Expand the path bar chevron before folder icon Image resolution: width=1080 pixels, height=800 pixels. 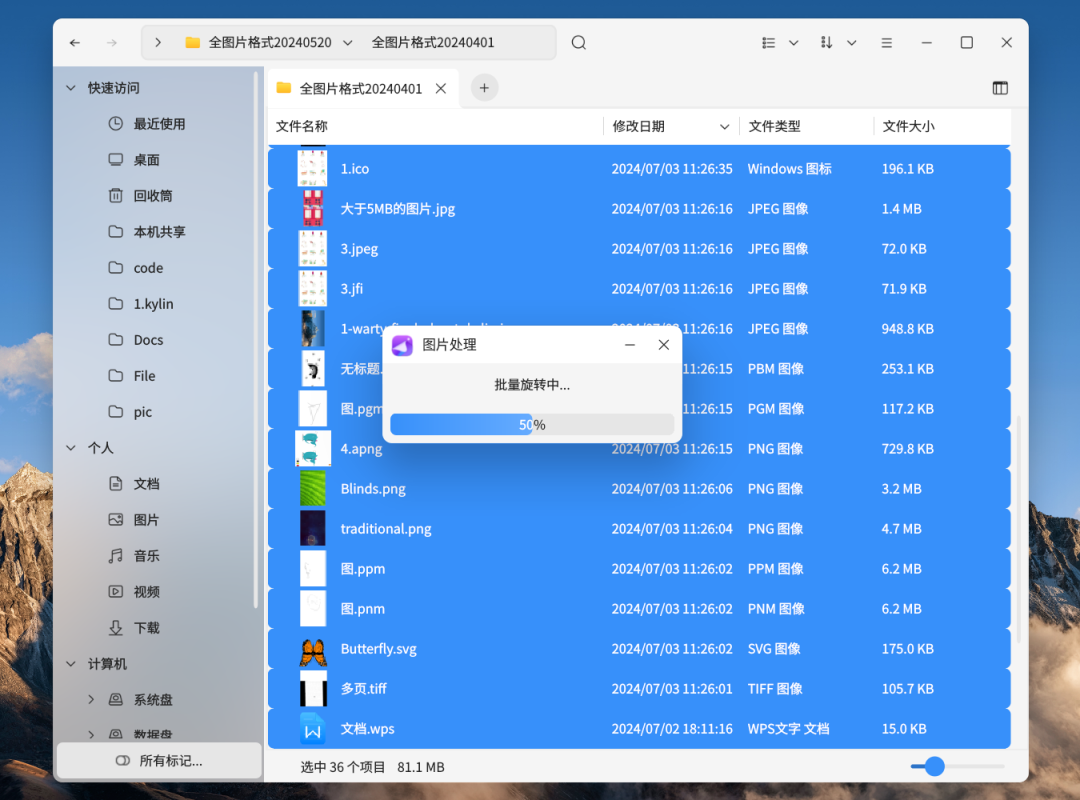tap(158, 43)
